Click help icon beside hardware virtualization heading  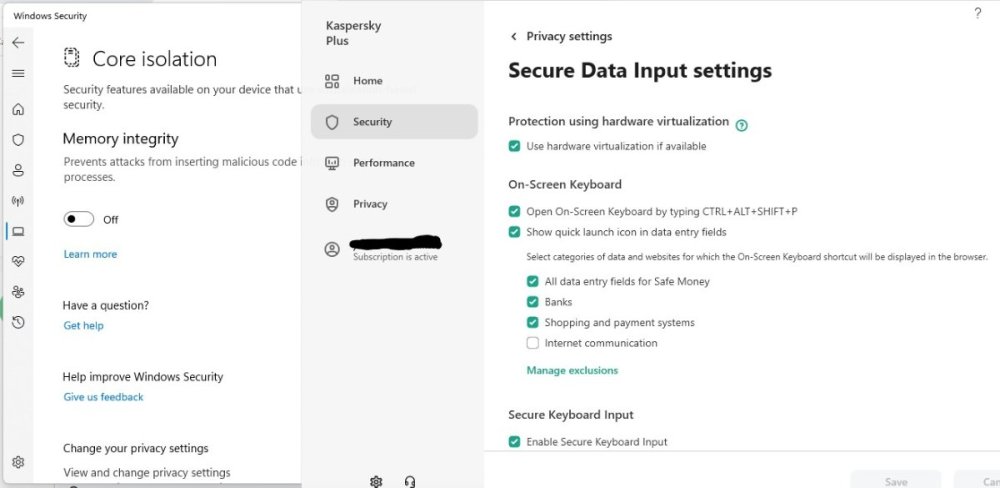[x=742, y=125]
